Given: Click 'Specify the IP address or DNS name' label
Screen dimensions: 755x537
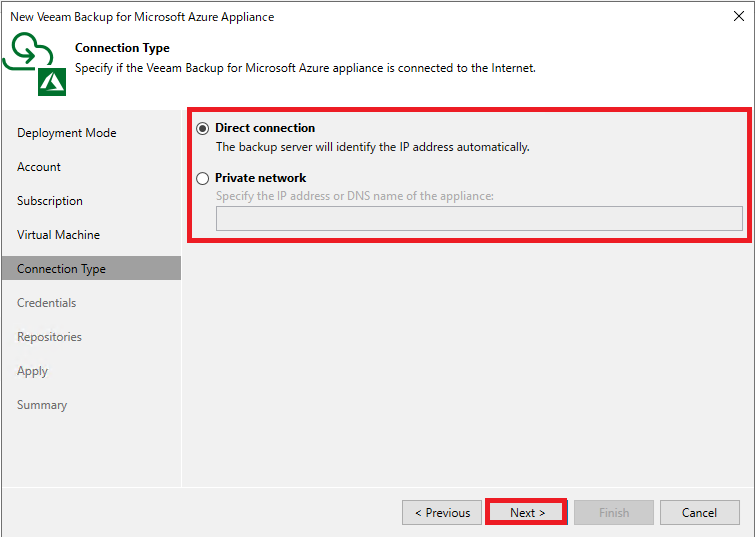Looking at the screenshot, I should [355, 196].
